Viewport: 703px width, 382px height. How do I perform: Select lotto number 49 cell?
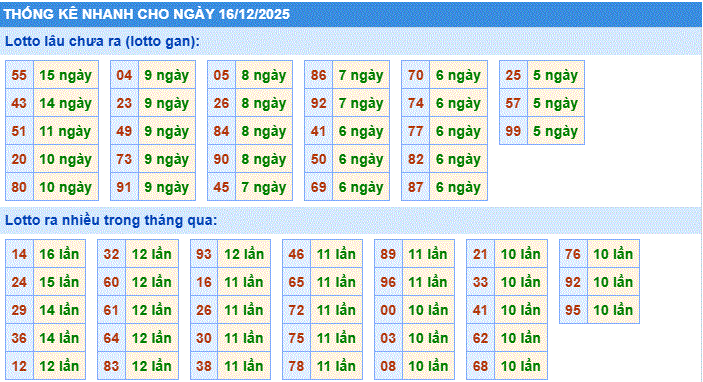point(124,131)
